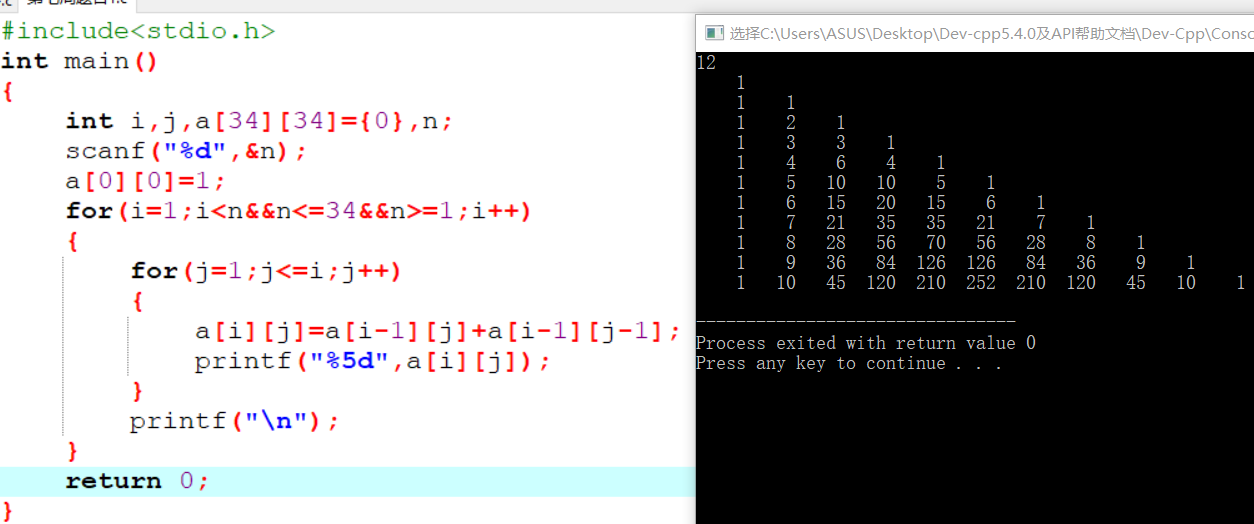Place cursor on printf("%5d") statement
1254x524 pixels.
(x=372, y=361)
